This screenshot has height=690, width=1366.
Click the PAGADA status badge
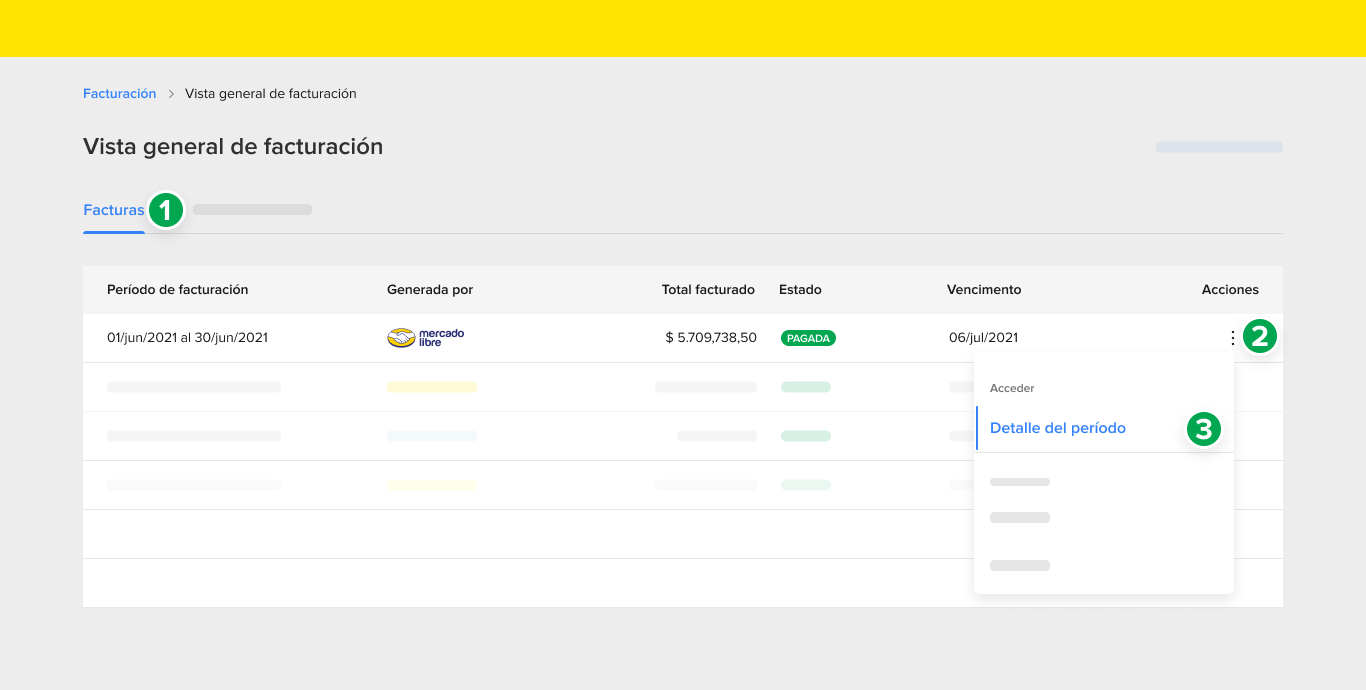coord(808,338)
